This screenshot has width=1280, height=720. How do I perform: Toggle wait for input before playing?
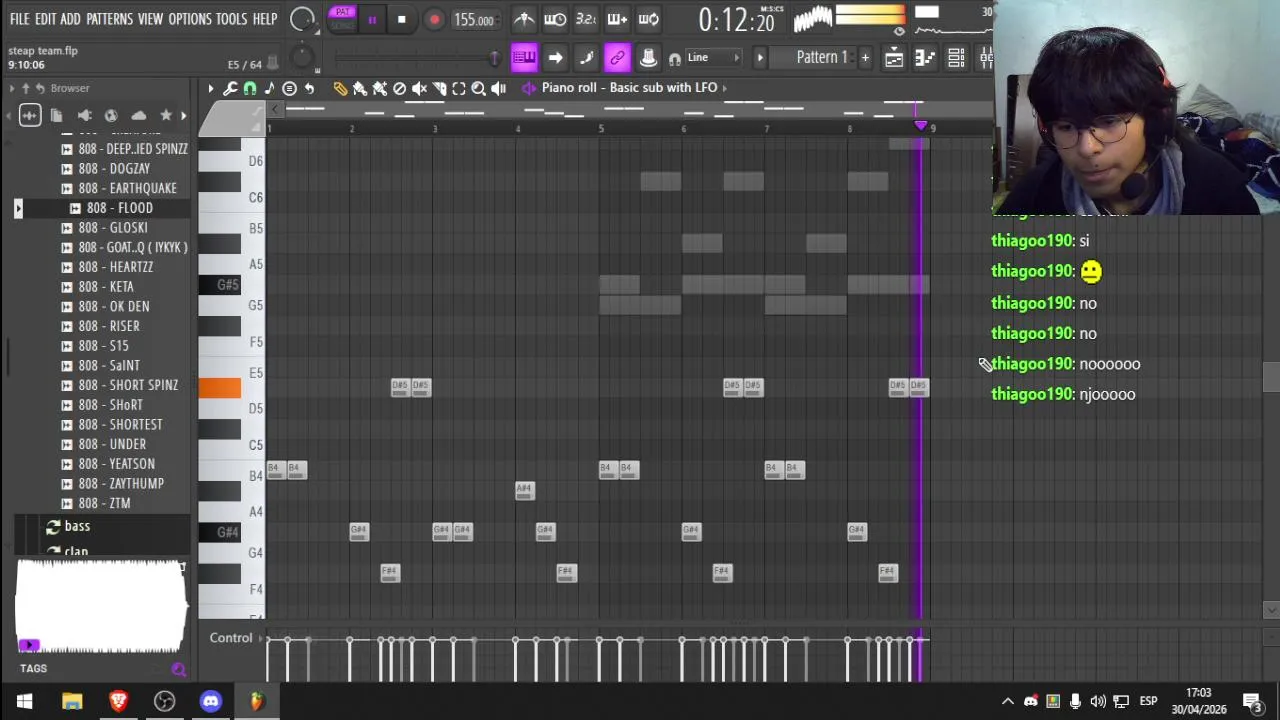point(555,19)
